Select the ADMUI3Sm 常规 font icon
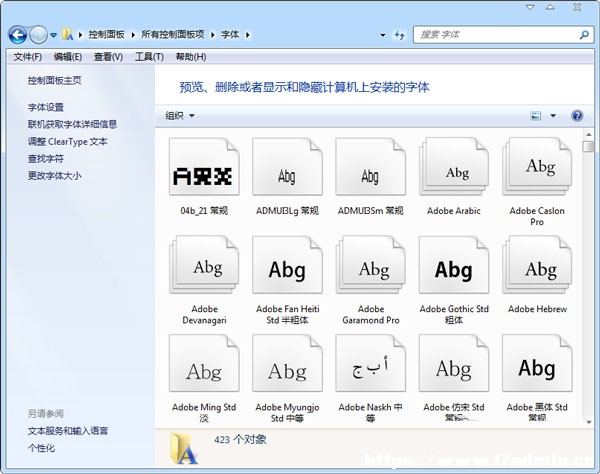 (370, 167)
